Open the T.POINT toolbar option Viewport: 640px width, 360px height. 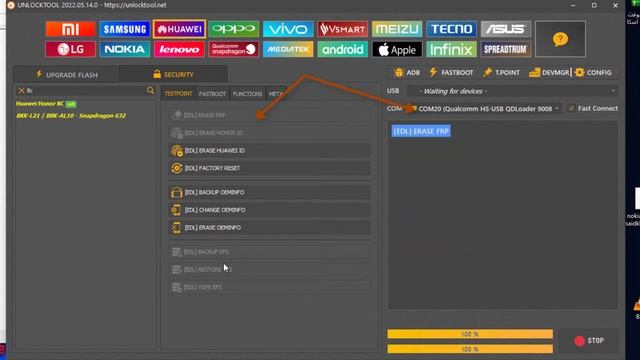coord(501,73)
